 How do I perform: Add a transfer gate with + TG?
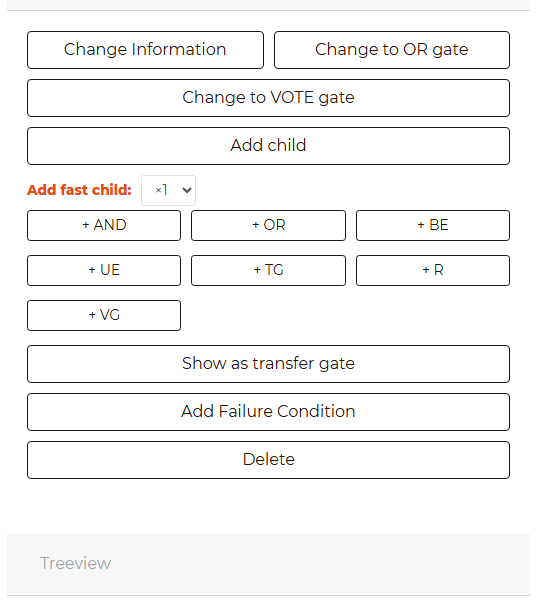[x=268, y=270]
